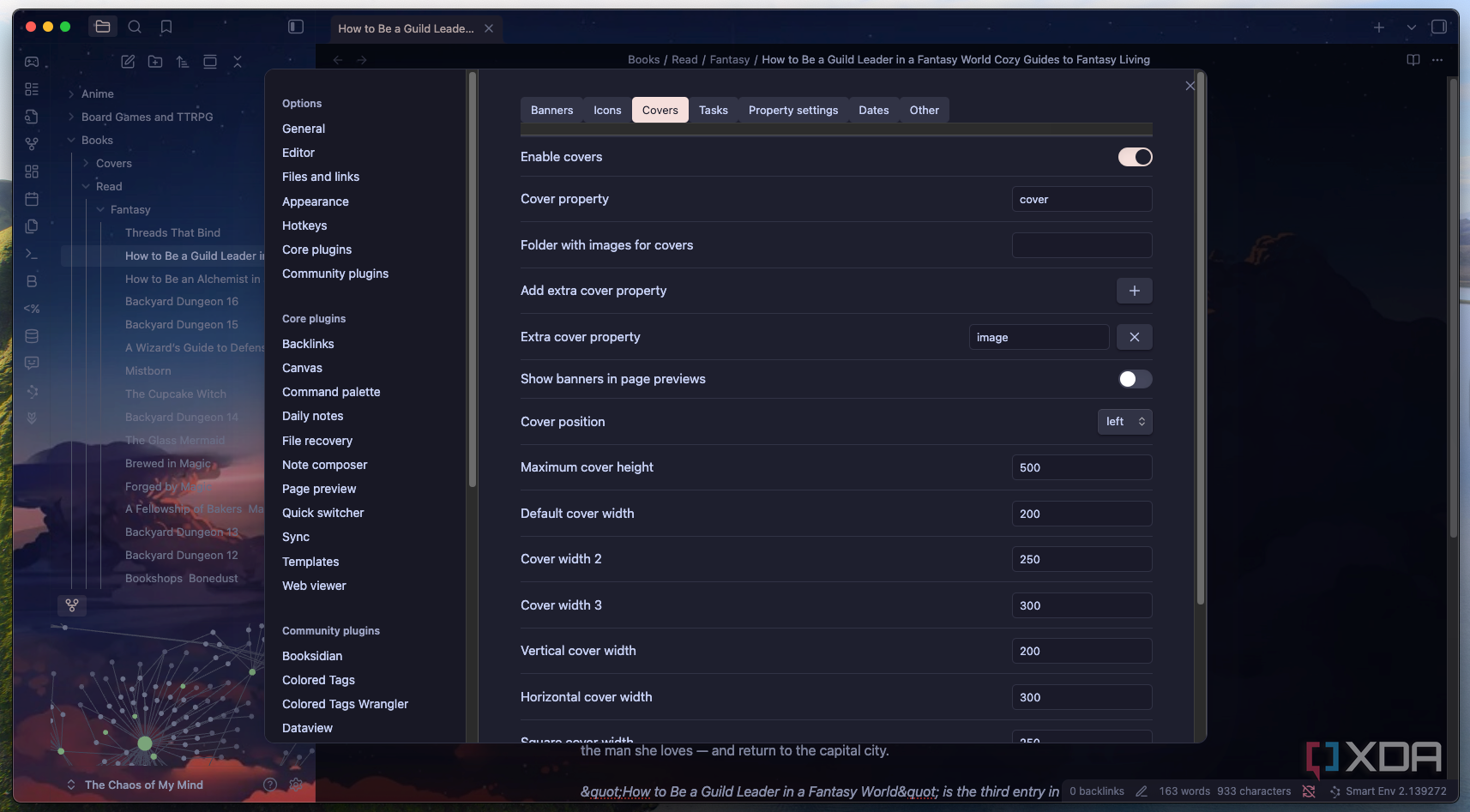The width and height of the screenshot is (1470, 812).
Task: Open Community plugins settings section
Action: point(335,274)
